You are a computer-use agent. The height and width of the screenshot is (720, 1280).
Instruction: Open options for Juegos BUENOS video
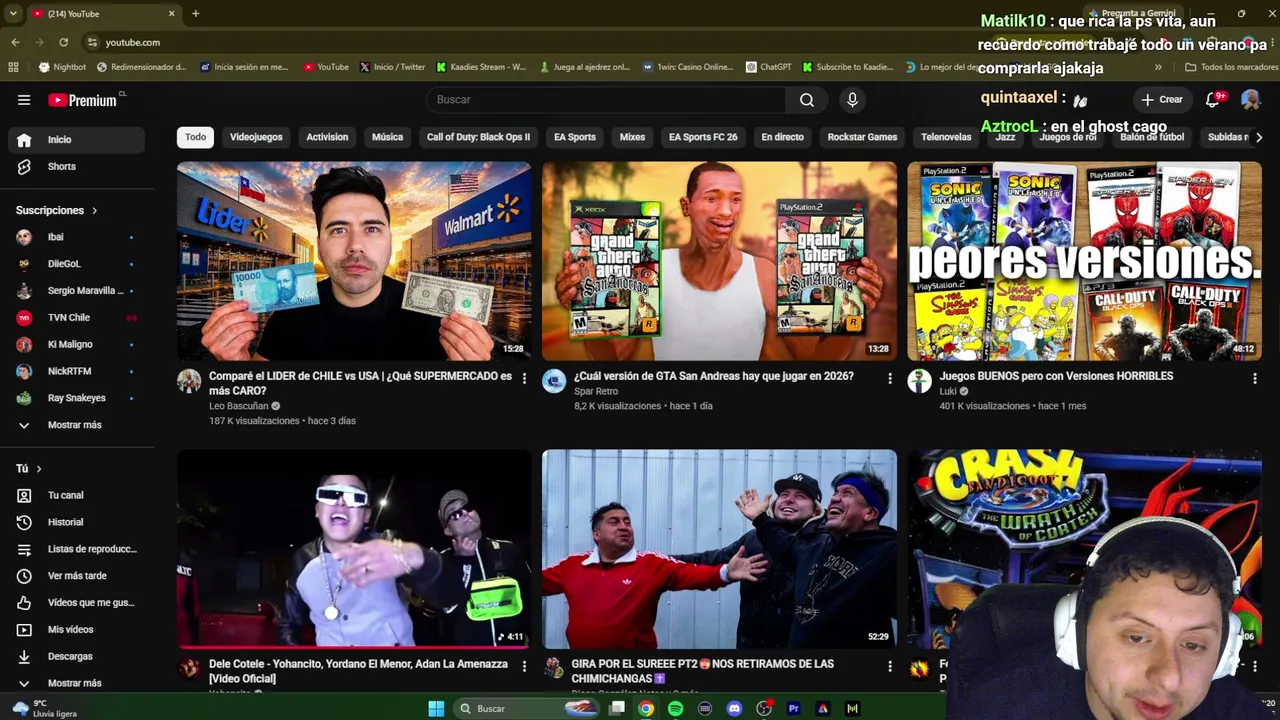[1254, 378]
